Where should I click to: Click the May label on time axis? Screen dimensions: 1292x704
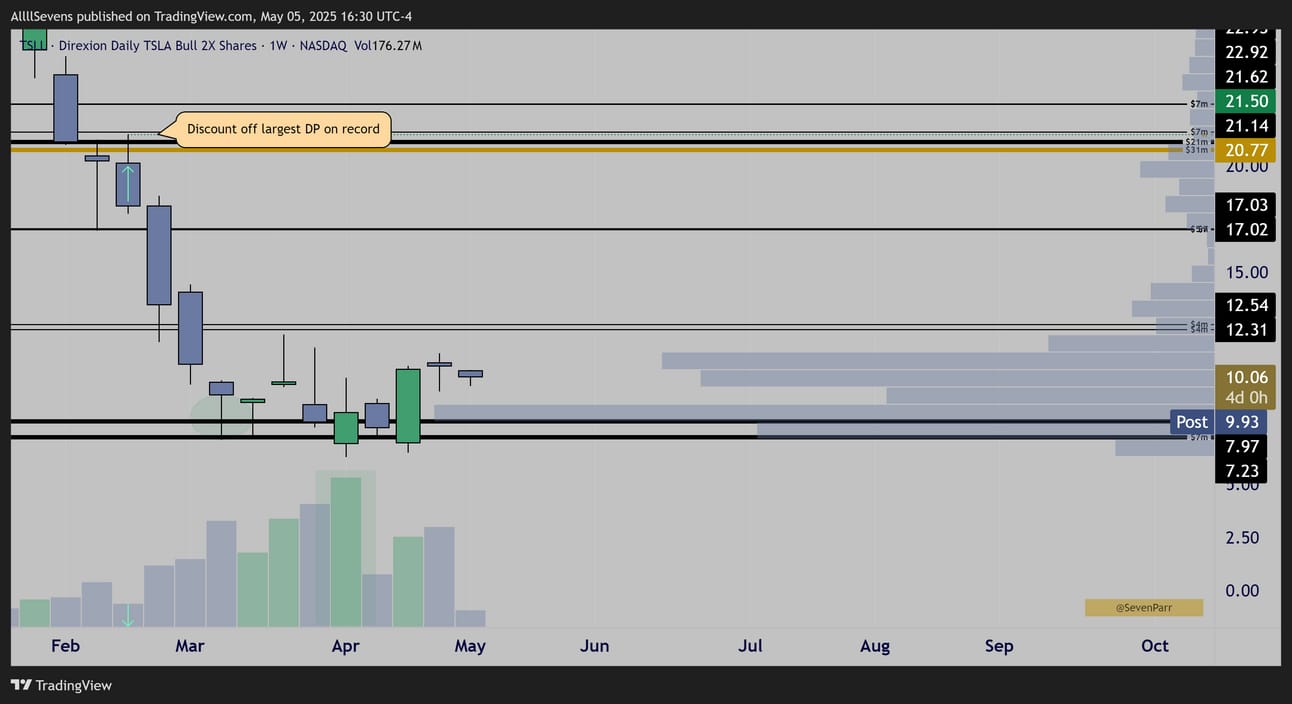470,646
